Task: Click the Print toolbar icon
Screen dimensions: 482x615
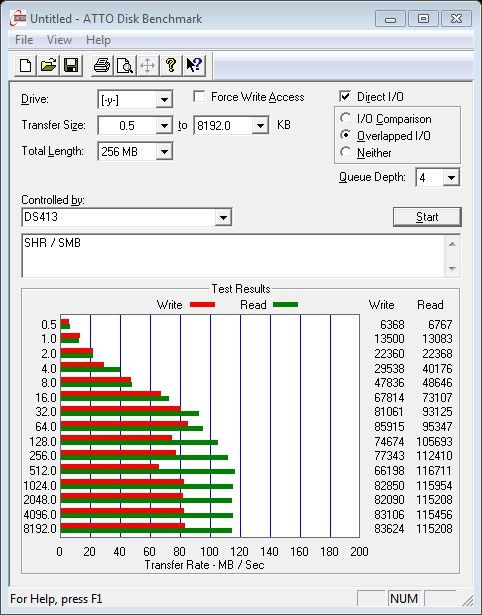Action: (102, 66)
